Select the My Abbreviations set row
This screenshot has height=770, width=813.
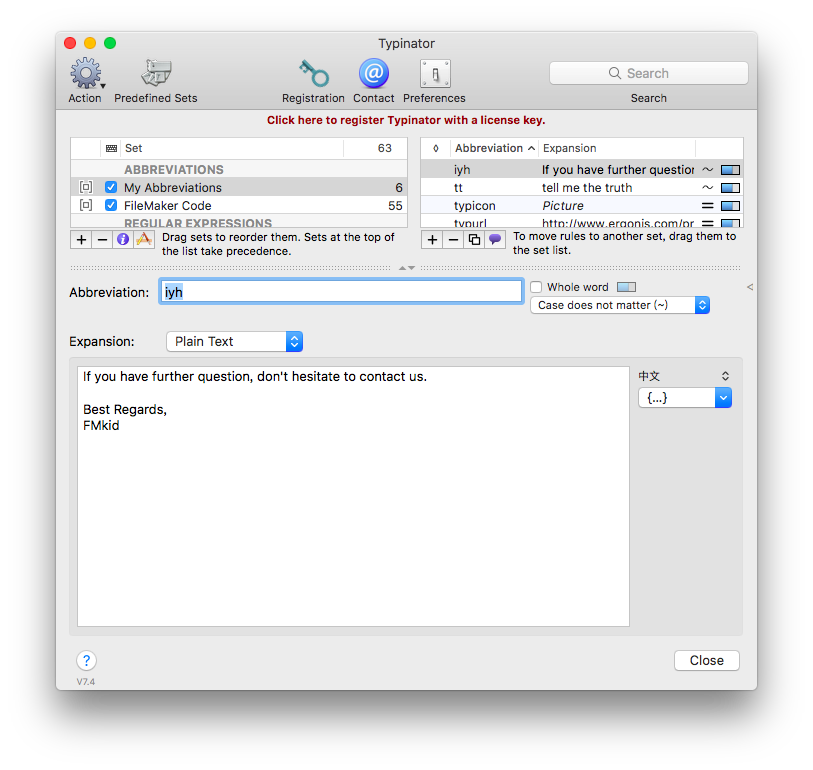pyautogui.click(x=239, y=187)
